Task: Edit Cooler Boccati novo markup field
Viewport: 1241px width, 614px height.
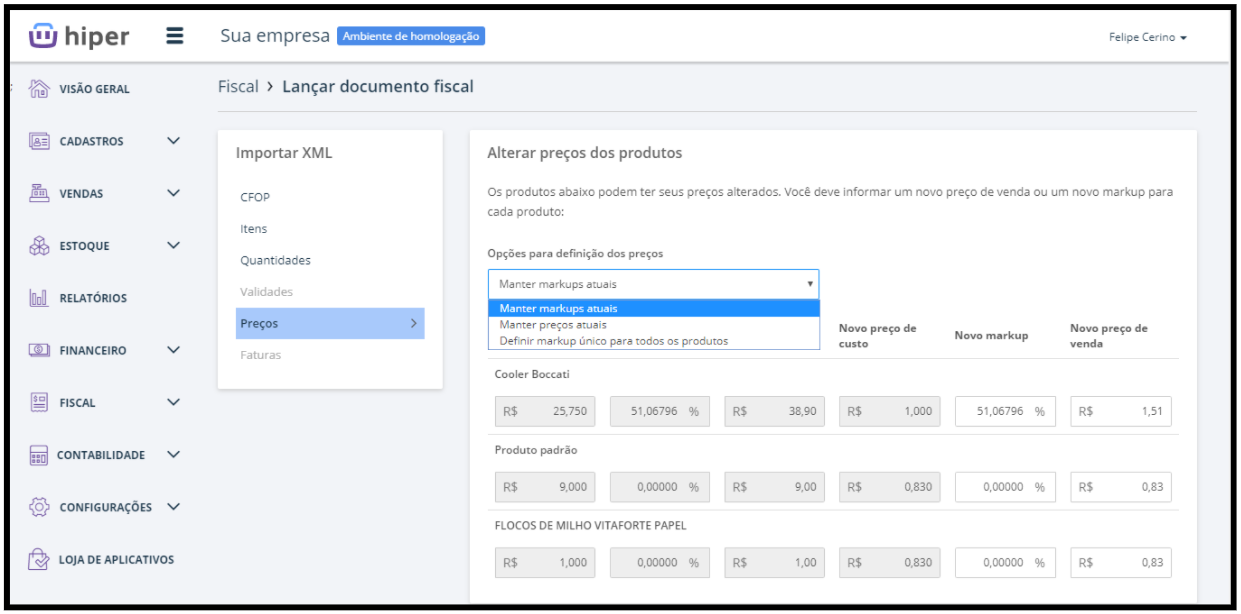Action: (x=1006, y=411)
